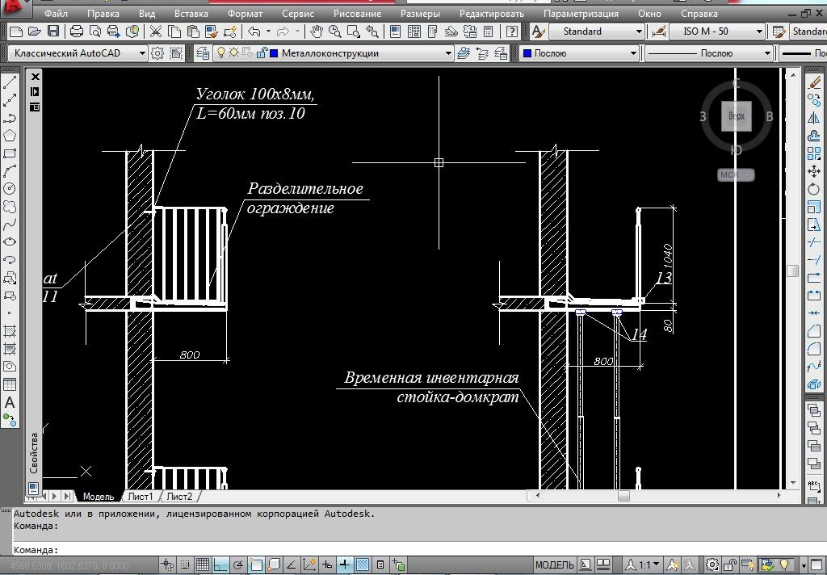Viewport: 827px width, 575px height.
Task: Click the МОДЕЛЬ button in status bar
Action: [554, 565]
